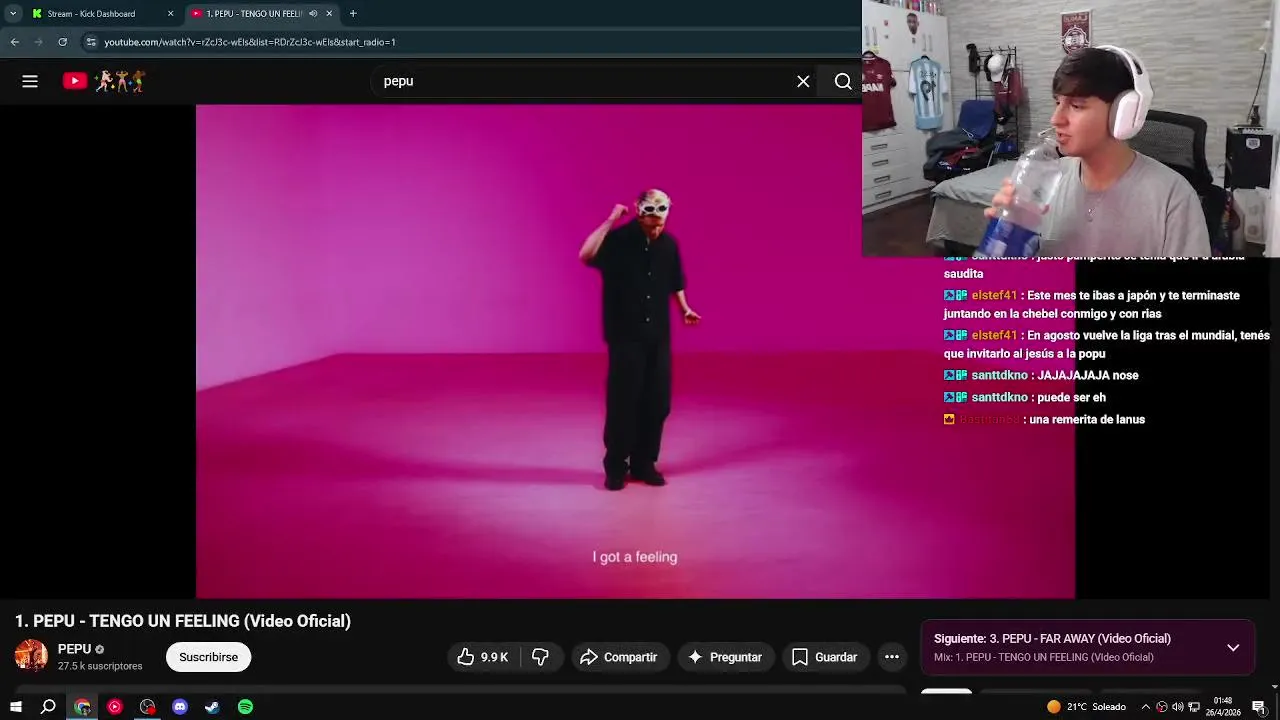This screenshot has width=1280, height=720.
Task: Click the video player area
Action: tap(635, 351)
